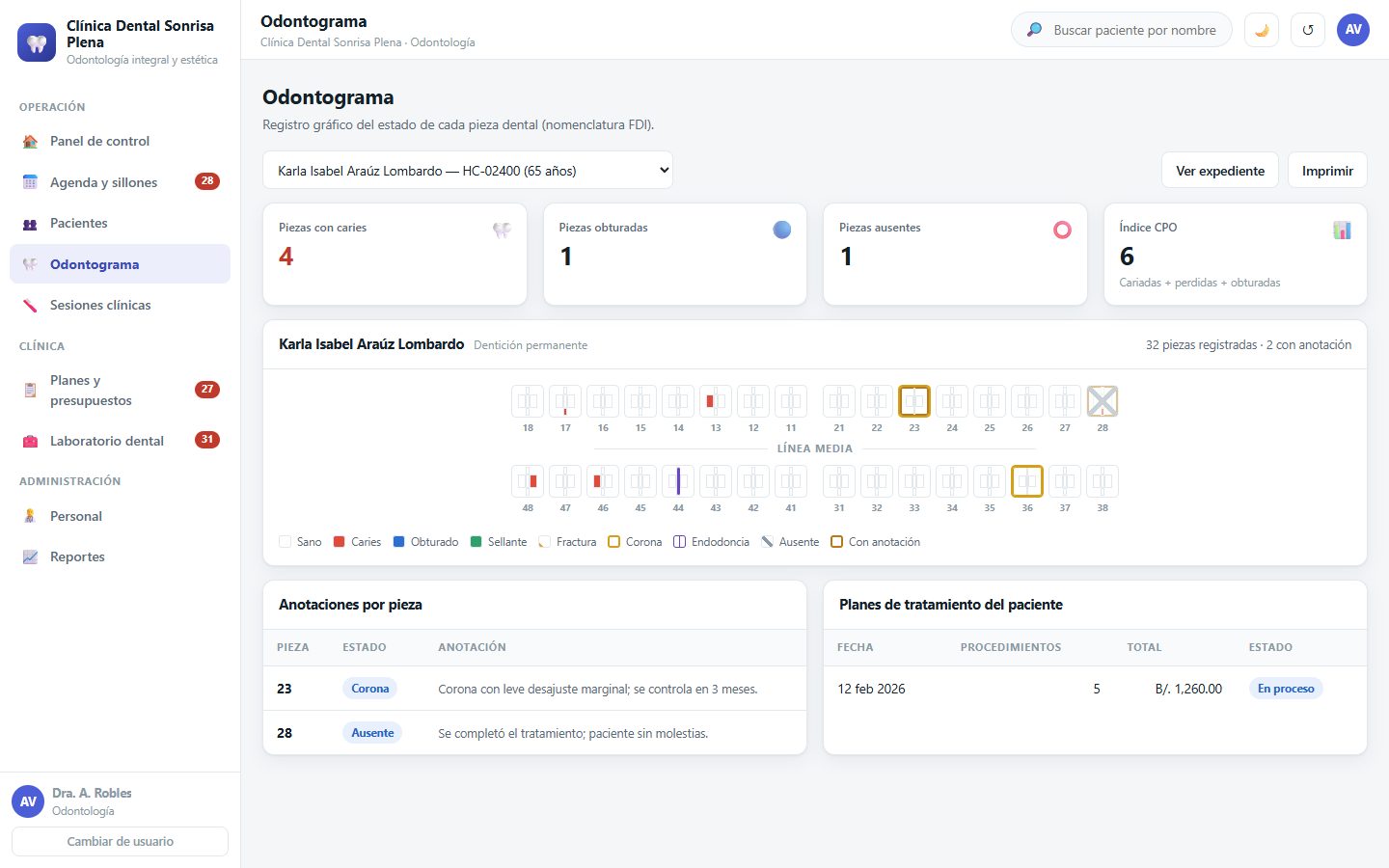
Task: Click the Cambiar de usuario button
Action: click(120, 841)
